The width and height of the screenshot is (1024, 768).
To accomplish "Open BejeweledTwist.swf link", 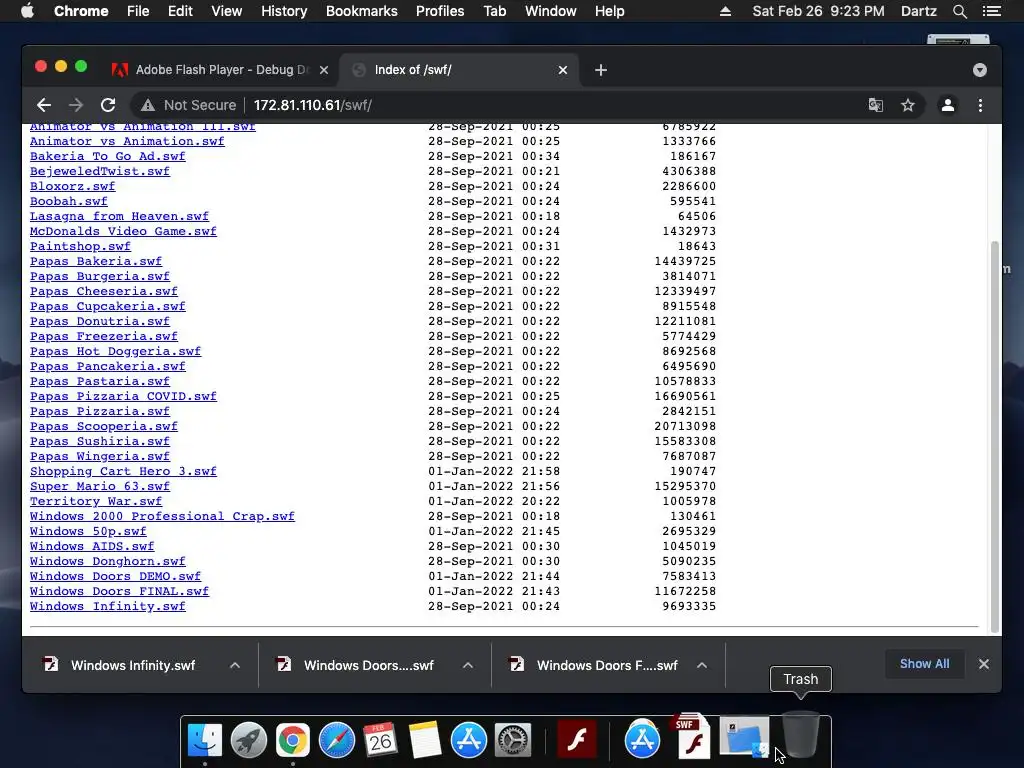I will pyautogui.click(x=100, y=171).
